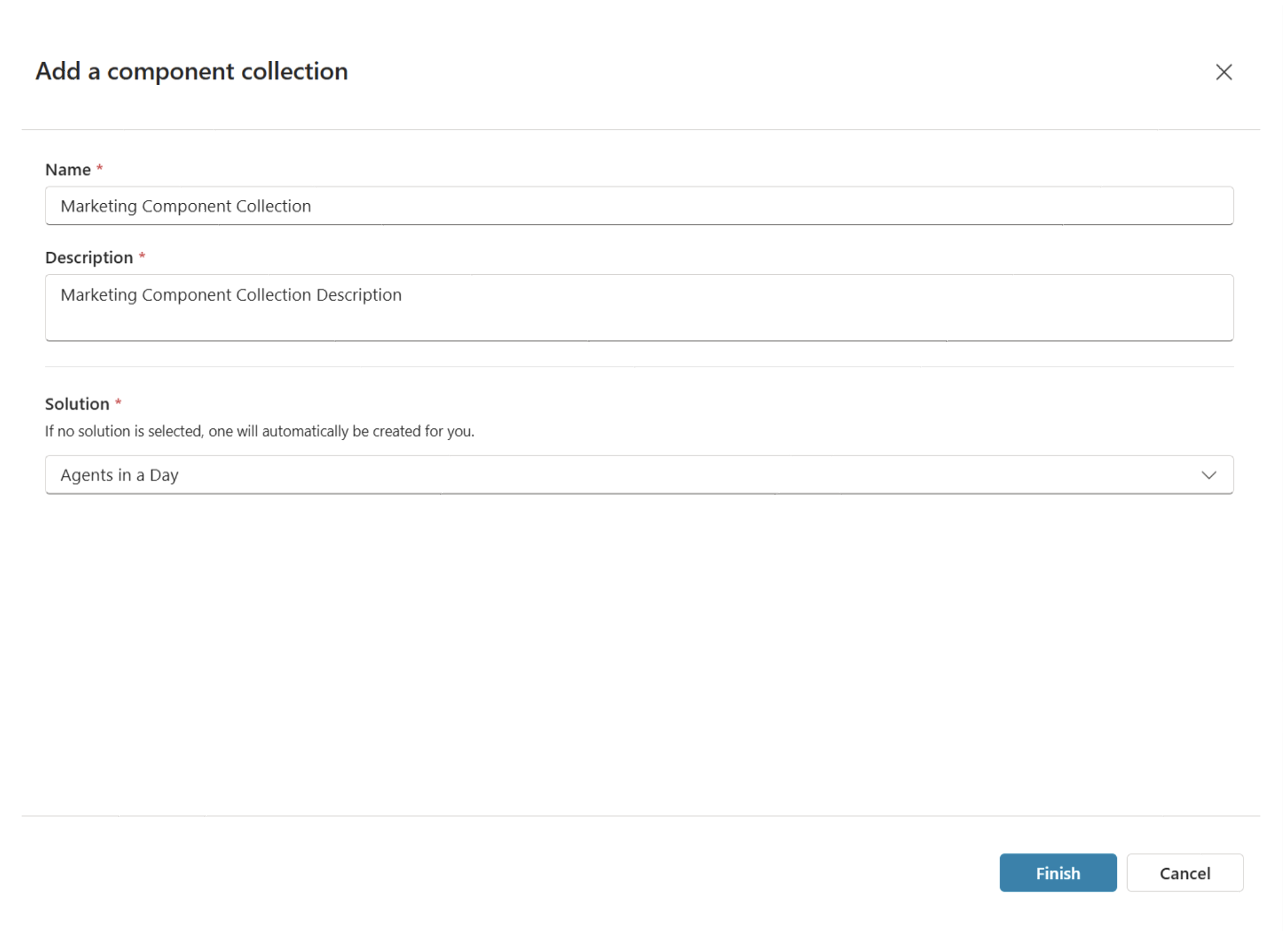Click the Name field label
This screenshot has height=931, width=1283.
68,170
